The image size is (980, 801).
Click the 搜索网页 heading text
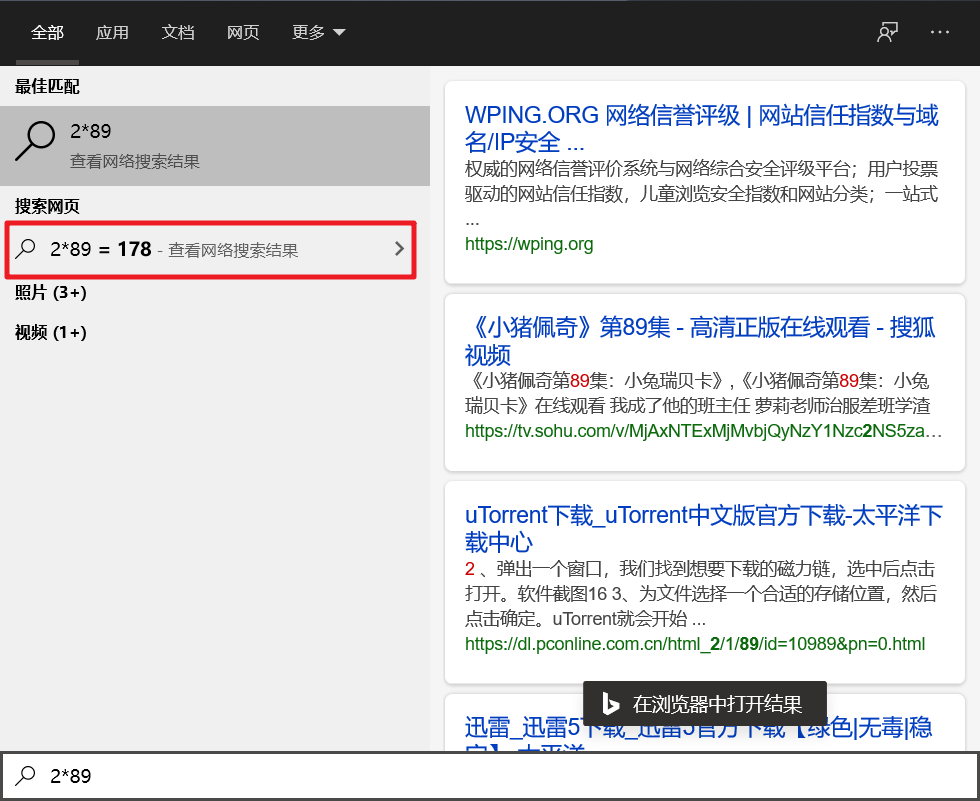coord(48,206)
